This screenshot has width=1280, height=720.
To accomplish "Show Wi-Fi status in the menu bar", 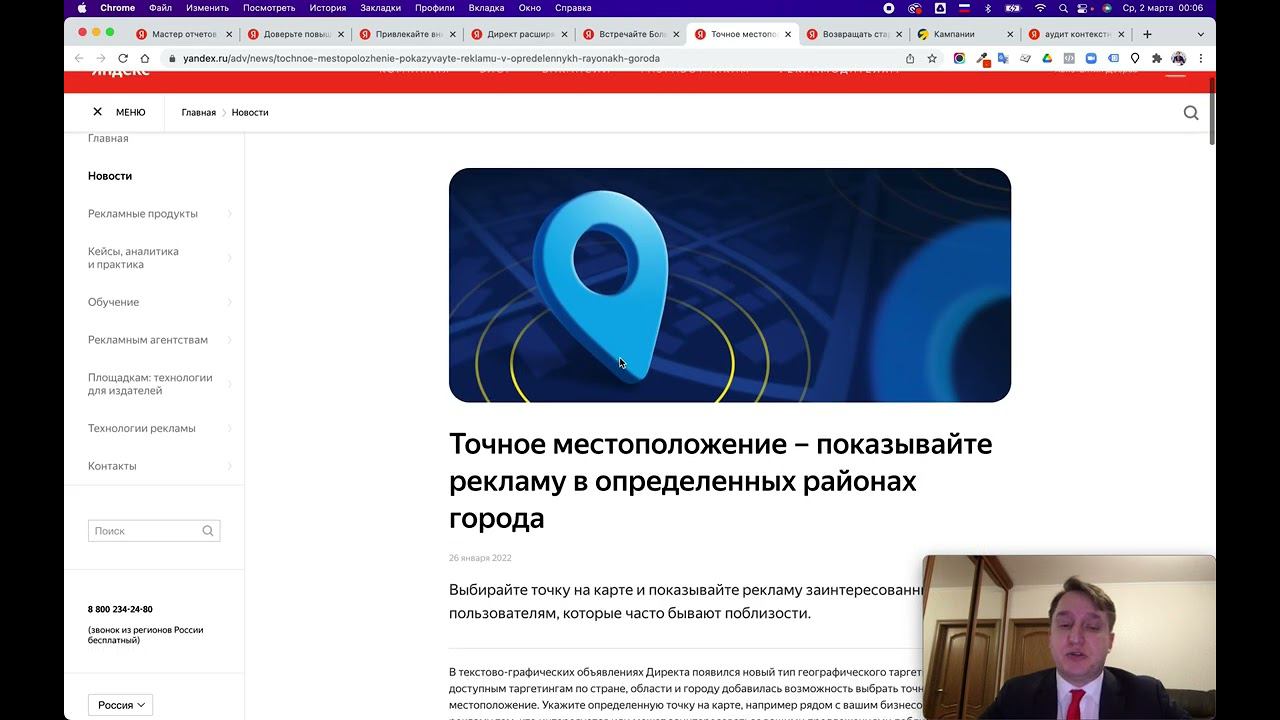I will tap(1040, 8).
